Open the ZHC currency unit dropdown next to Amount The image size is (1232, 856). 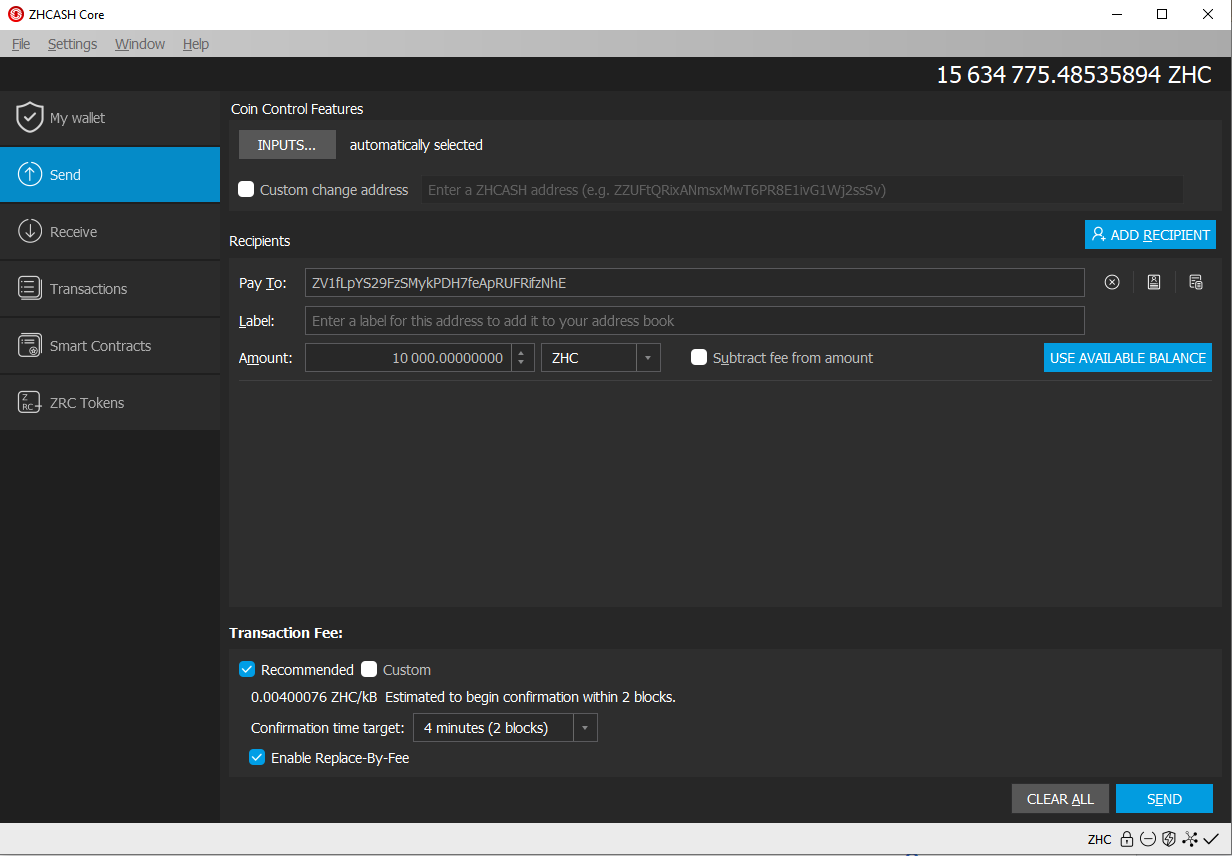[601, 358]
